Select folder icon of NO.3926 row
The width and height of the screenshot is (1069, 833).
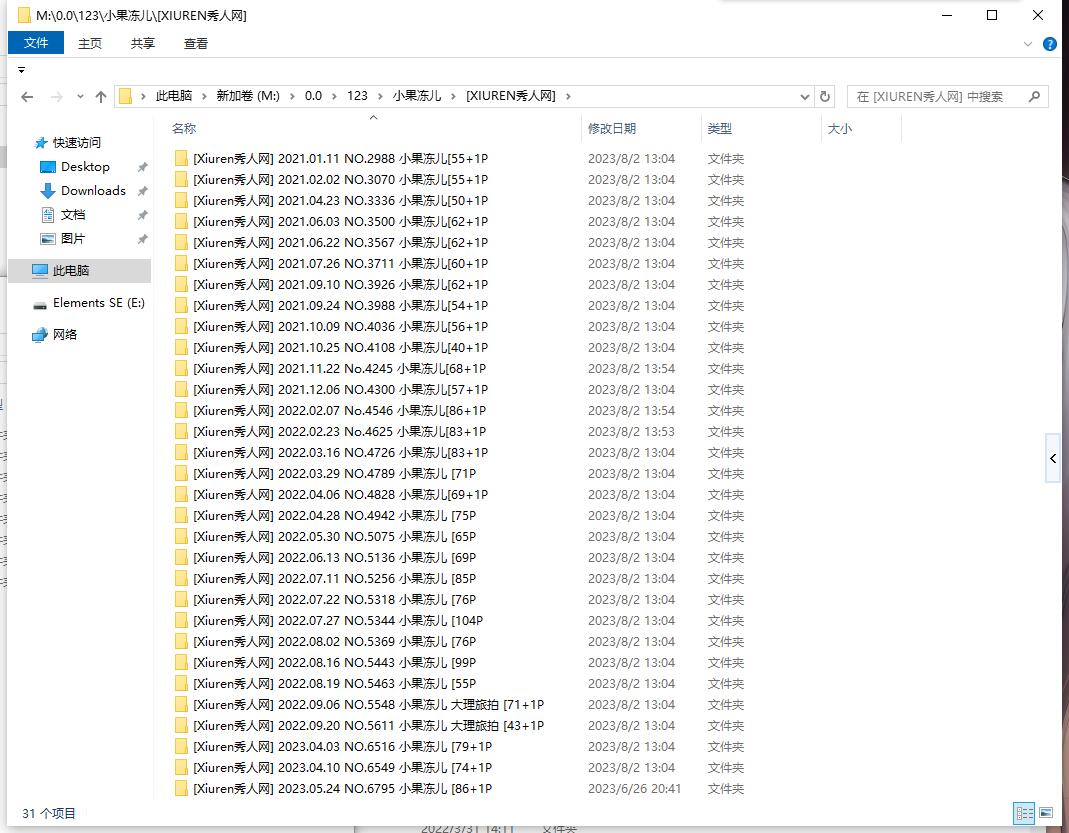[181, 285]
